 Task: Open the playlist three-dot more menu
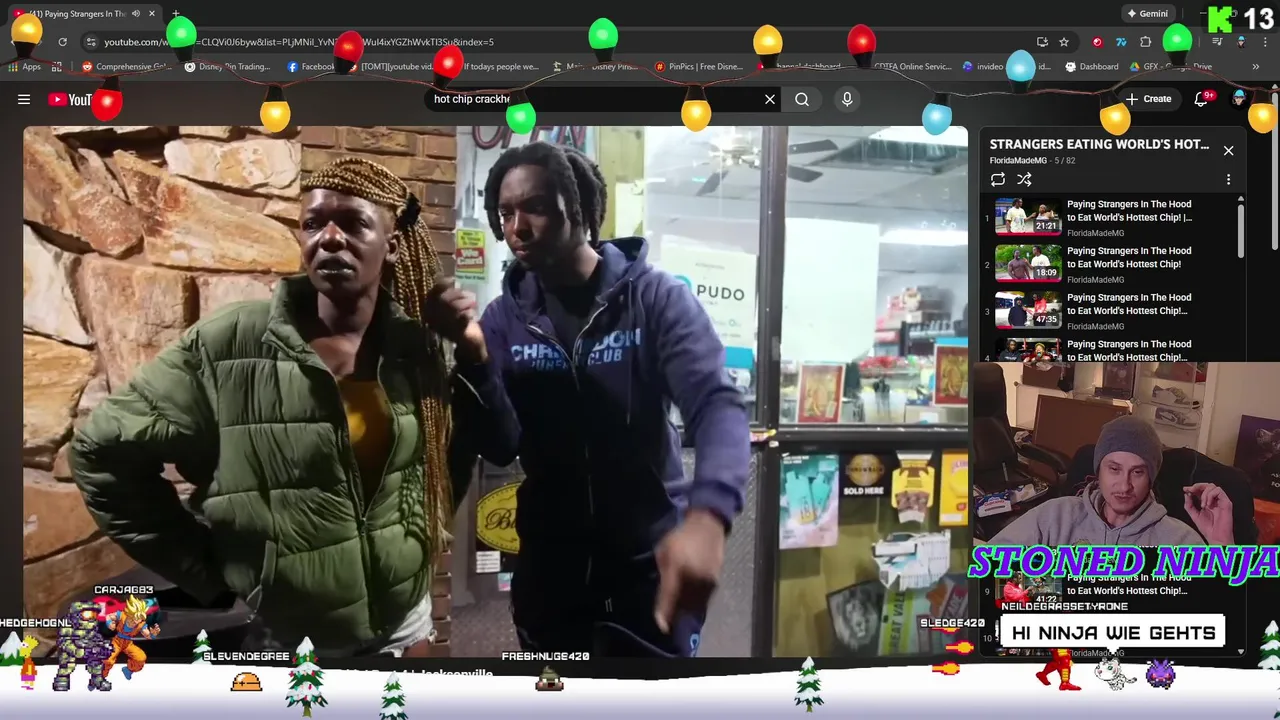click(x=1228, y=179)
